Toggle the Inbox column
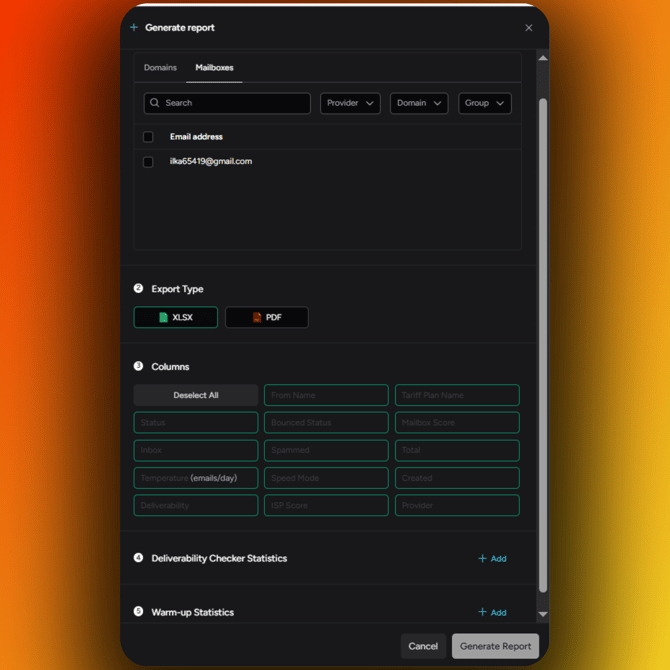Screen dimensions: 670x670 tap(196, 450)
